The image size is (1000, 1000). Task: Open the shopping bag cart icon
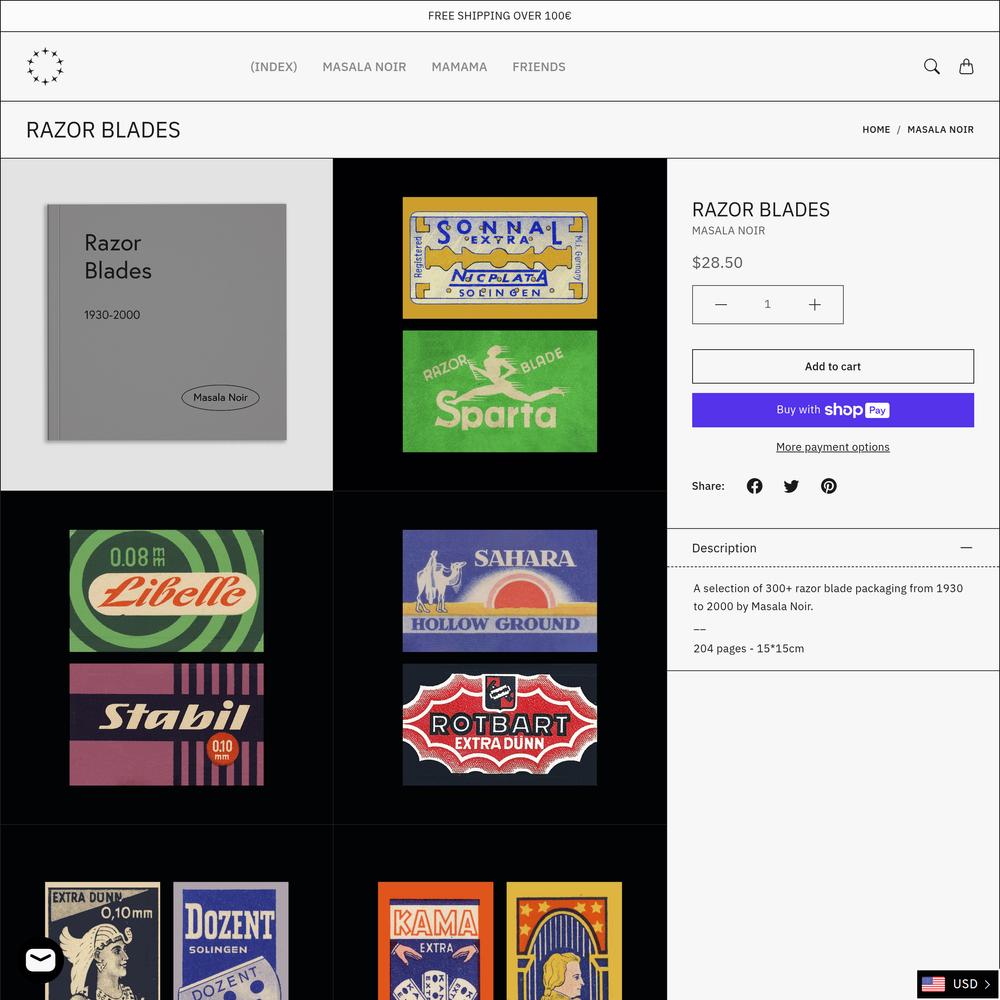pos(966,66)
